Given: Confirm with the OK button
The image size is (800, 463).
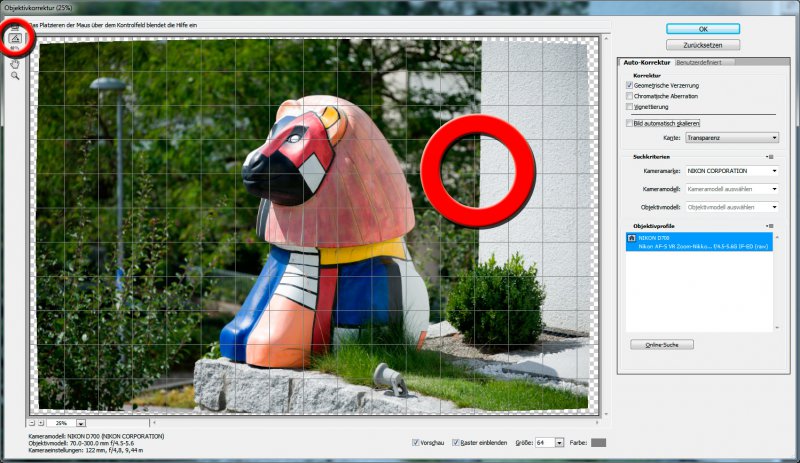Looking at the screenshot, I should click(x=703, y=29).
